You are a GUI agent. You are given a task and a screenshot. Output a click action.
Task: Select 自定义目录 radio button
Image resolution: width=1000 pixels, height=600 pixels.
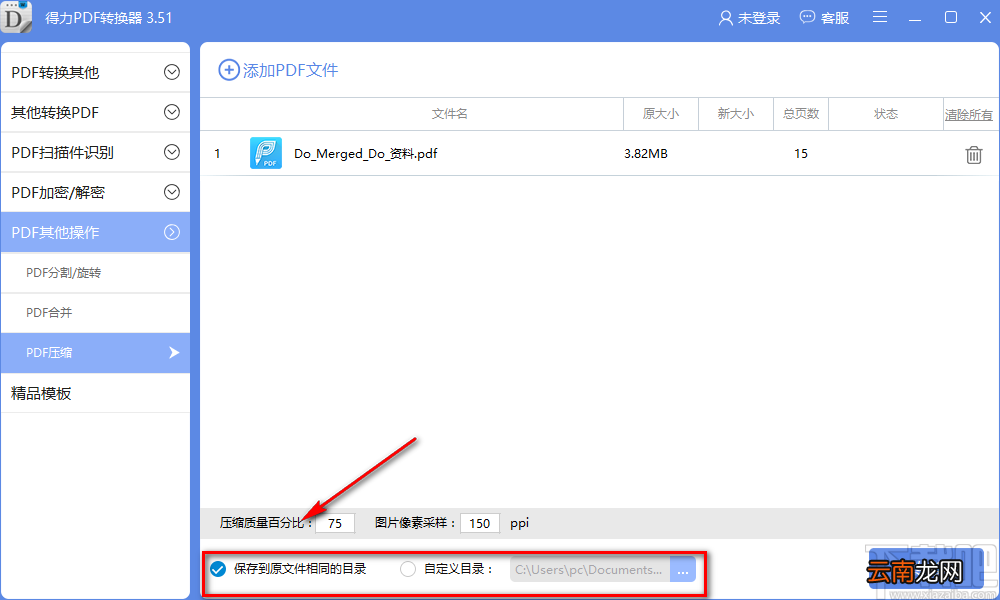[408, 569]
